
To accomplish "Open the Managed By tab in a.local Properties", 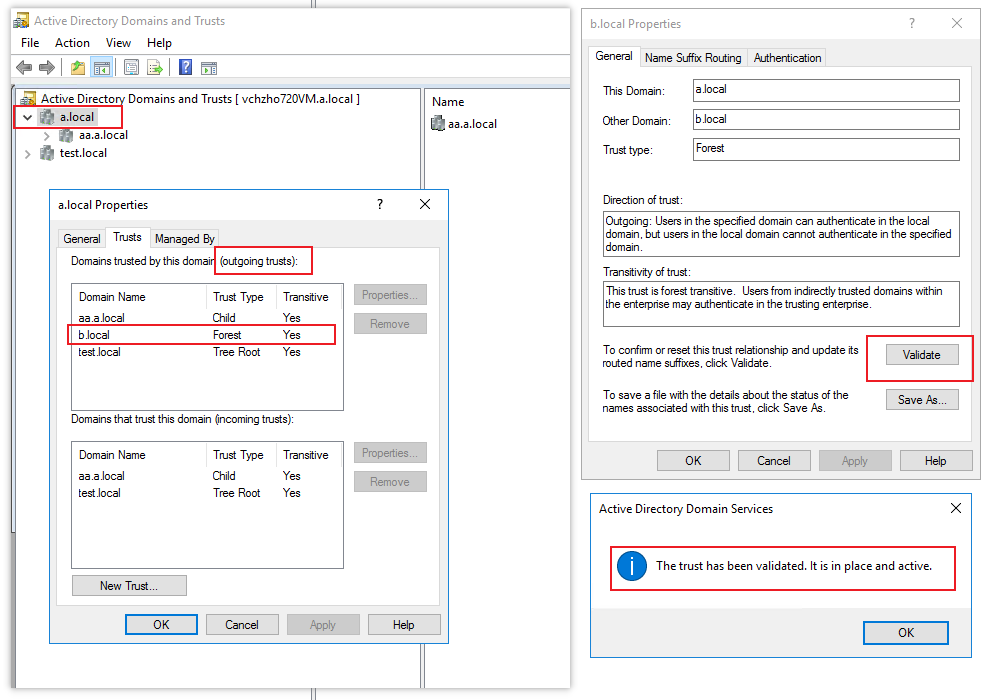I will pos(184,238).
